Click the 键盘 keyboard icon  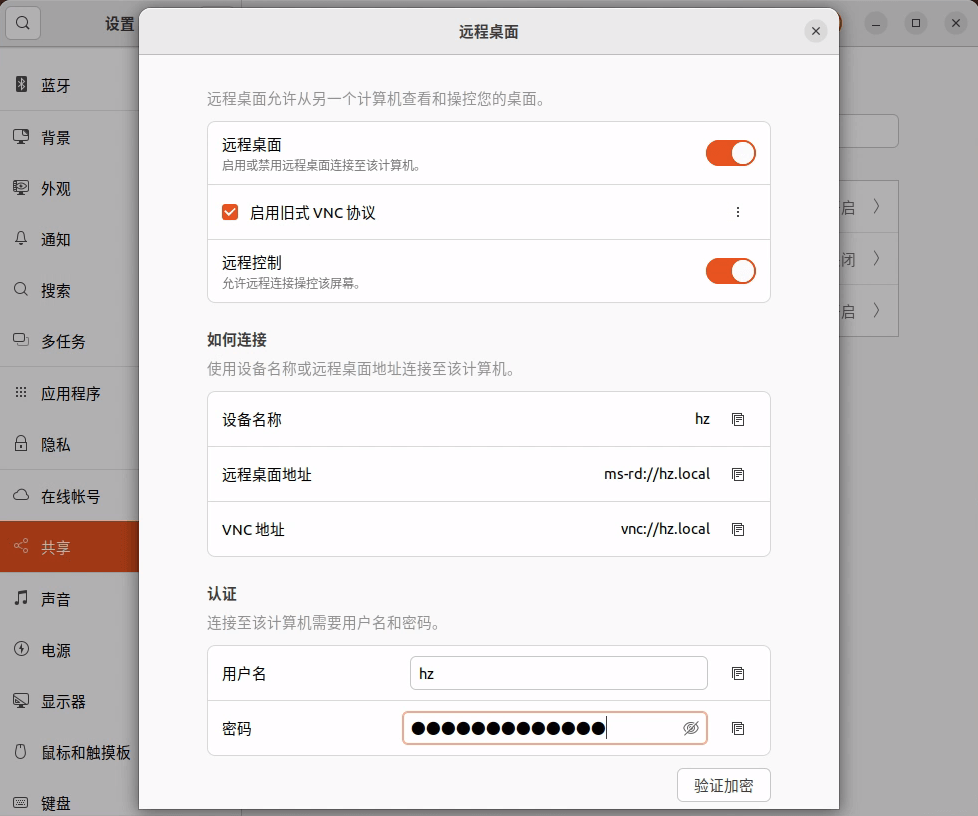pos(21,801)
